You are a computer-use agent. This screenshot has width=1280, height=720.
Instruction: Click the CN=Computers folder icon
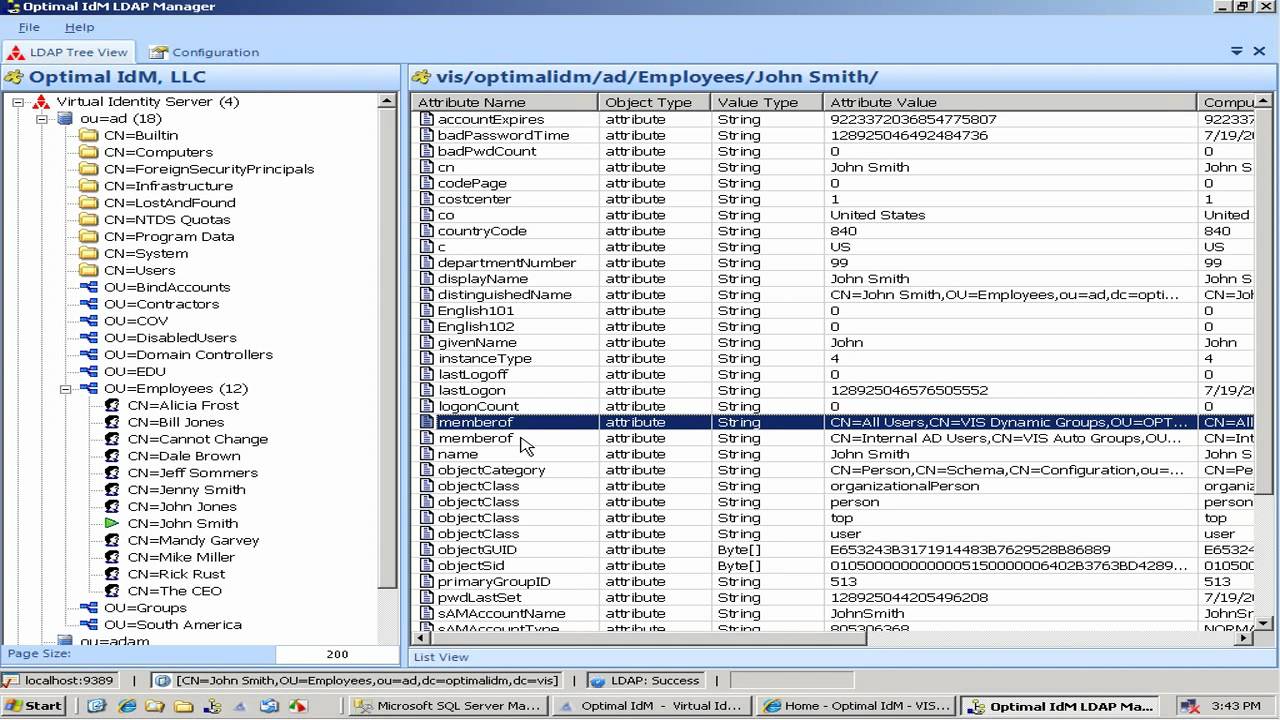coord(89,153)
